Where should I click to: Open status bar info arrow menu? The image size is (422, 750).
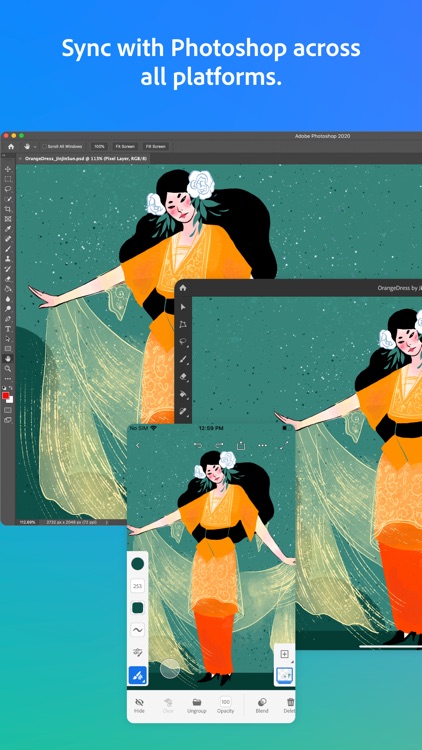107,522
